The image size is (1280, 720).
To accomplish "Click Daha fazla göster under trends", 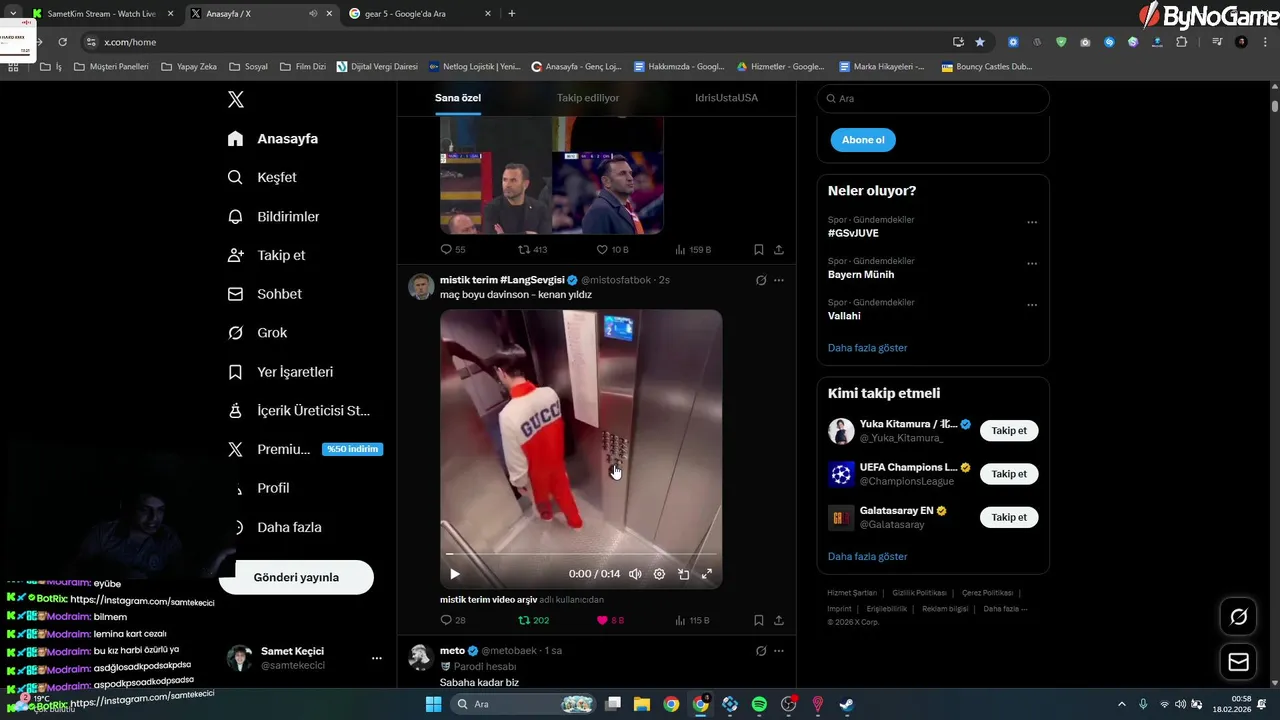I will (868, 348).
